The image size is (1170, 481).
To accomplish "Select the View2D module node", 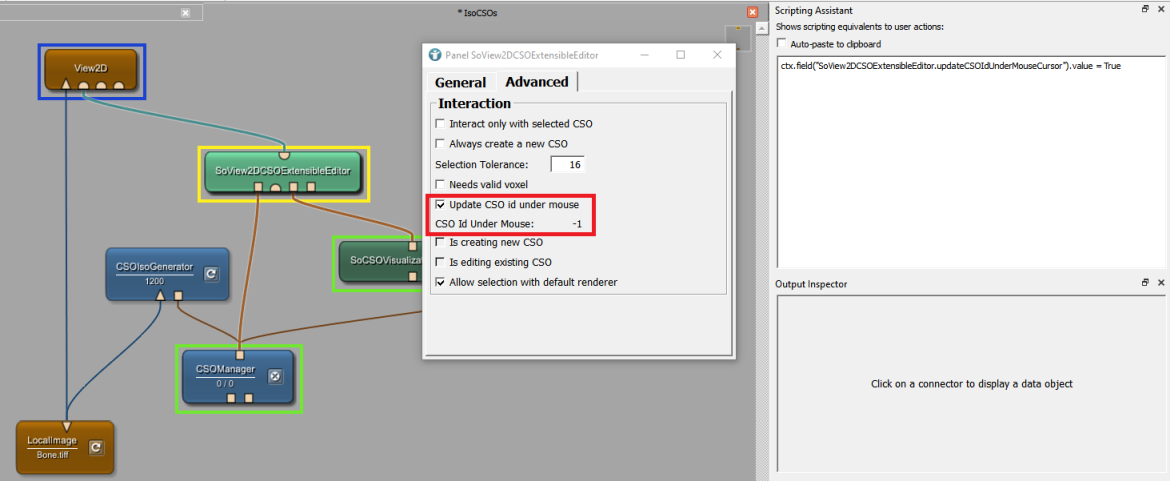I will (90, 66).
